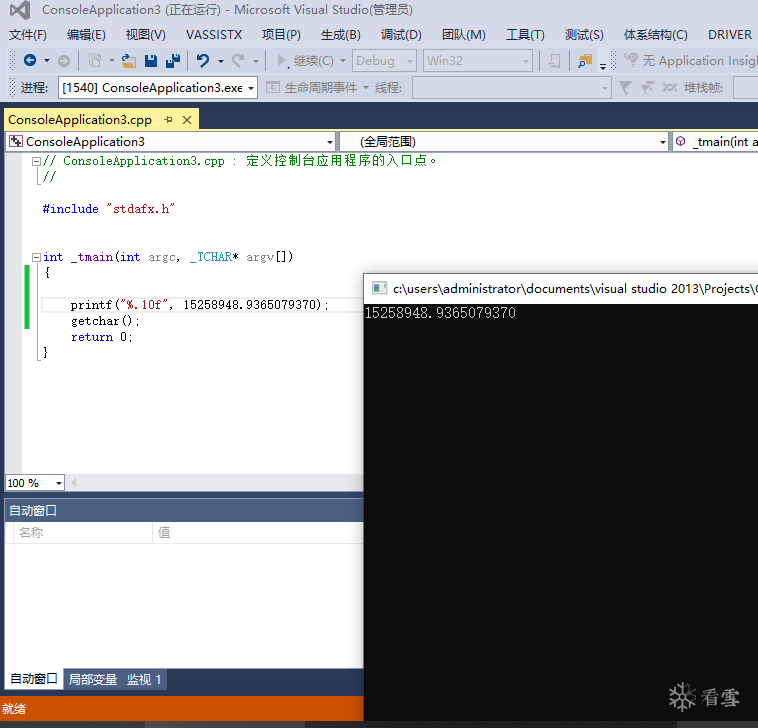Click the Navigate Forward arrow icon
758x728 pixels.
point(64,61)
